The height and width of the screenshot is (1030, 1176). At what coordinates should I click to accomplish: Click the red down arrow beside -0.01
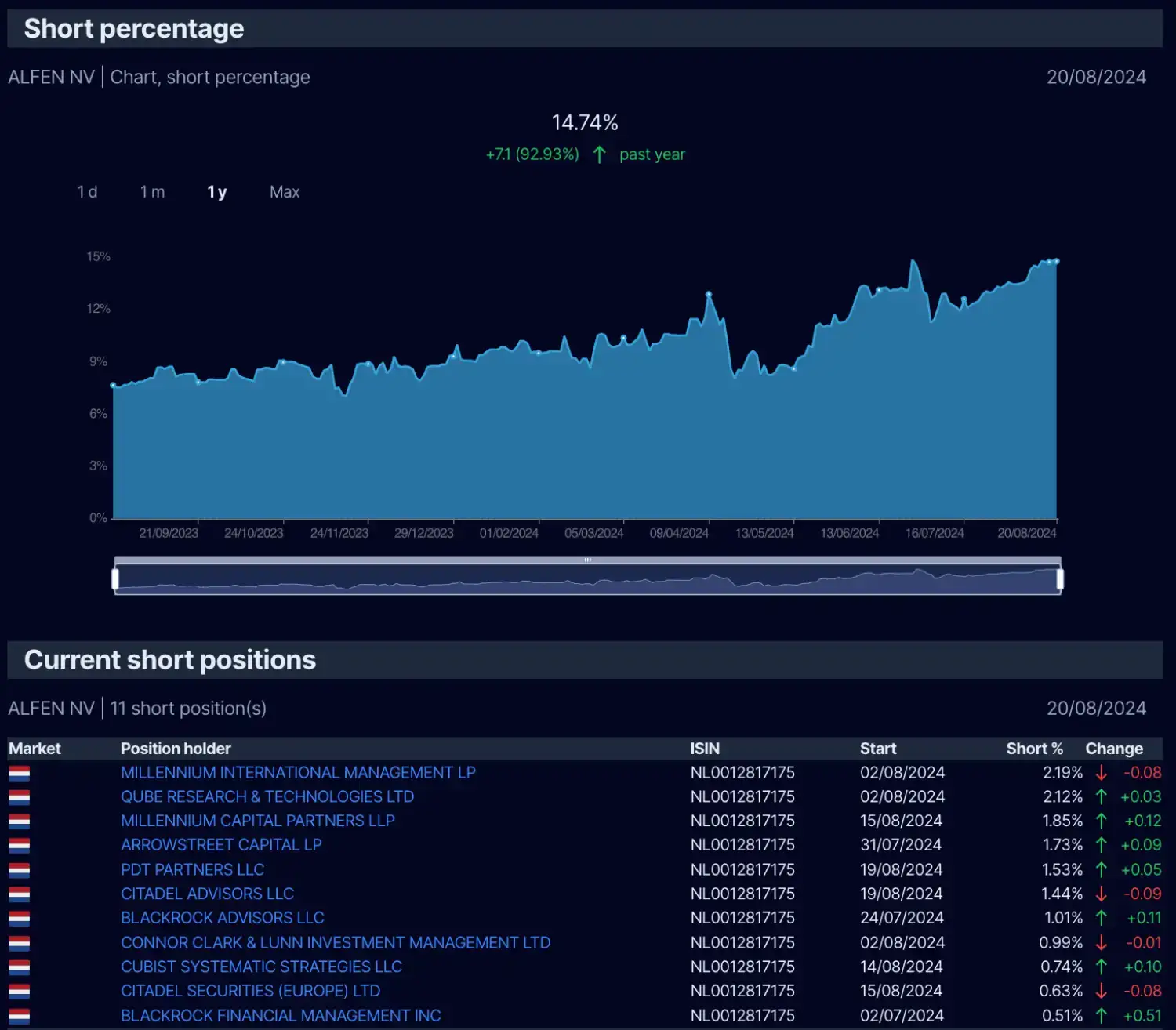pos(1102,943)
